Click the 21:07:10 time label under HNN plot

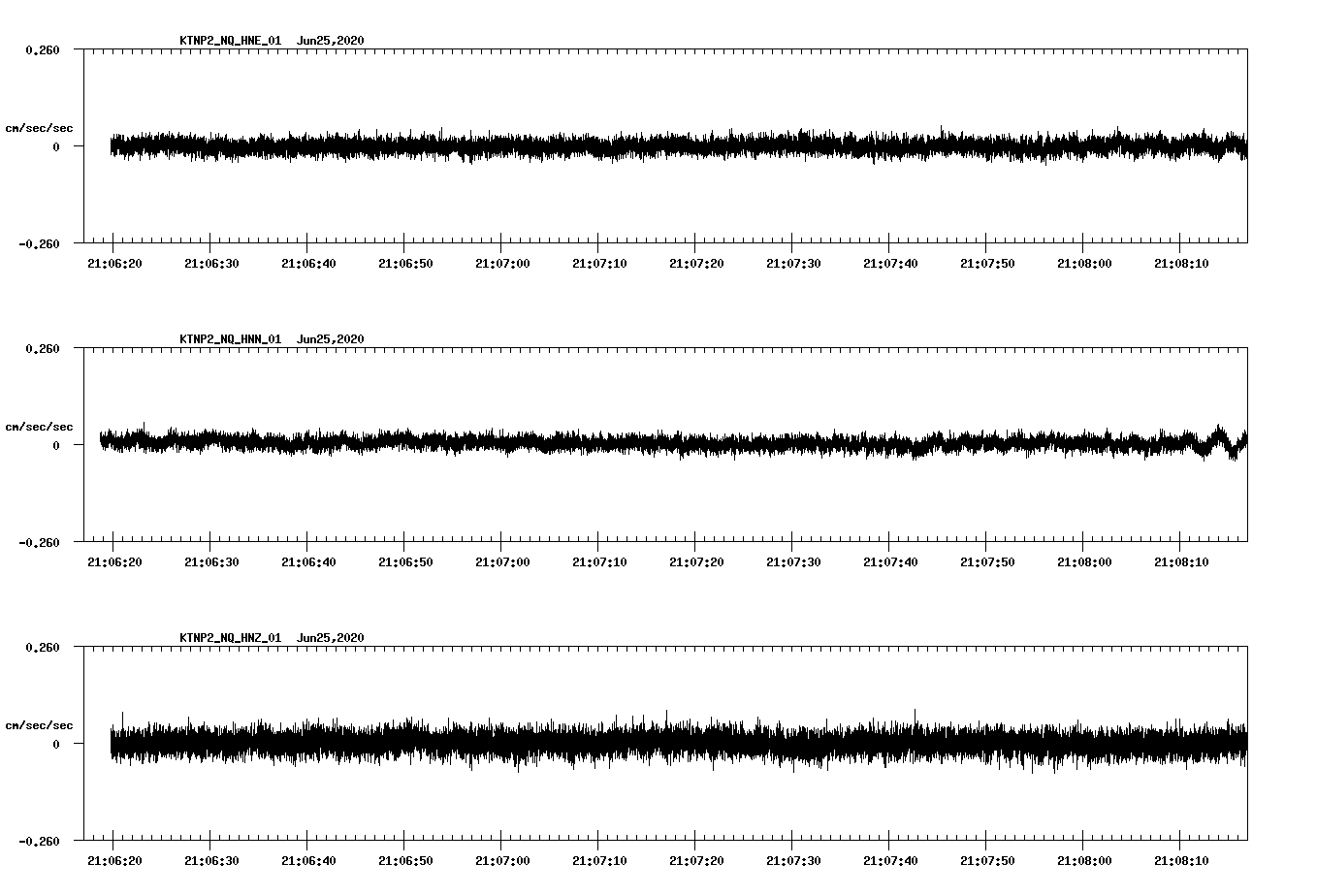click(x=599, y=562)
